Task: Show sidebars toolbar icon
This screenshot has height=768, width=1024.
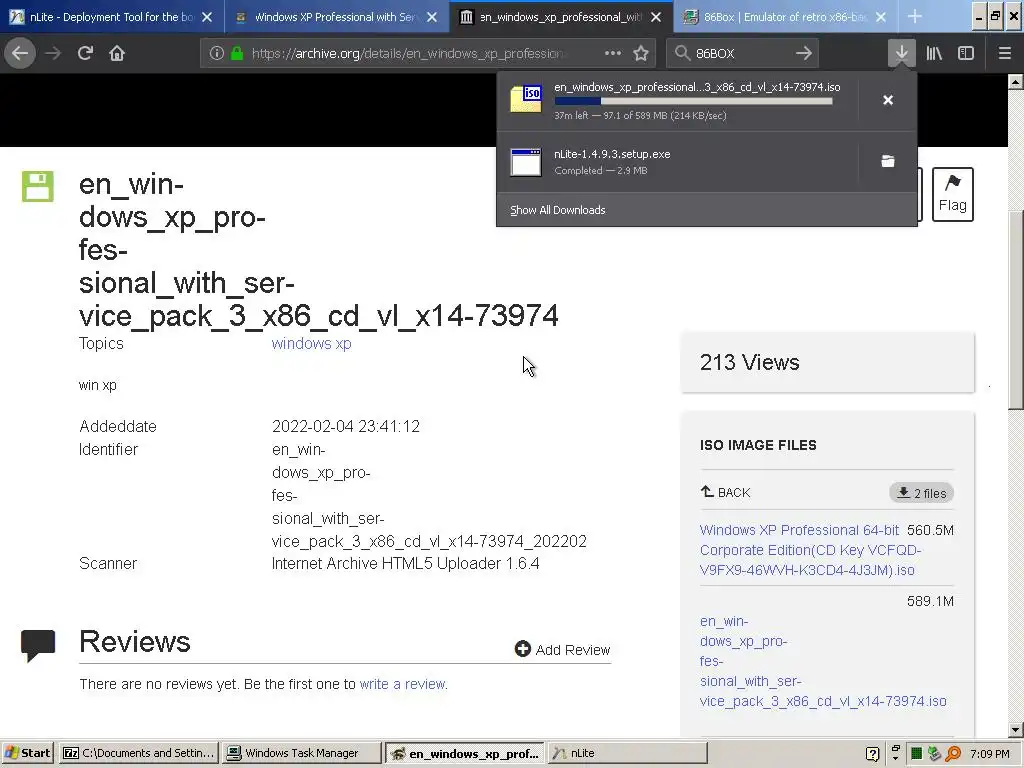Action: [x=966, y=54]
